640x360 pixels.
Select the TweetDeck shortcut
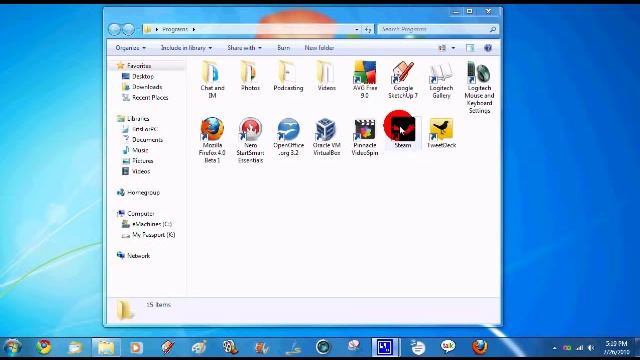click(x=441, y=133)
